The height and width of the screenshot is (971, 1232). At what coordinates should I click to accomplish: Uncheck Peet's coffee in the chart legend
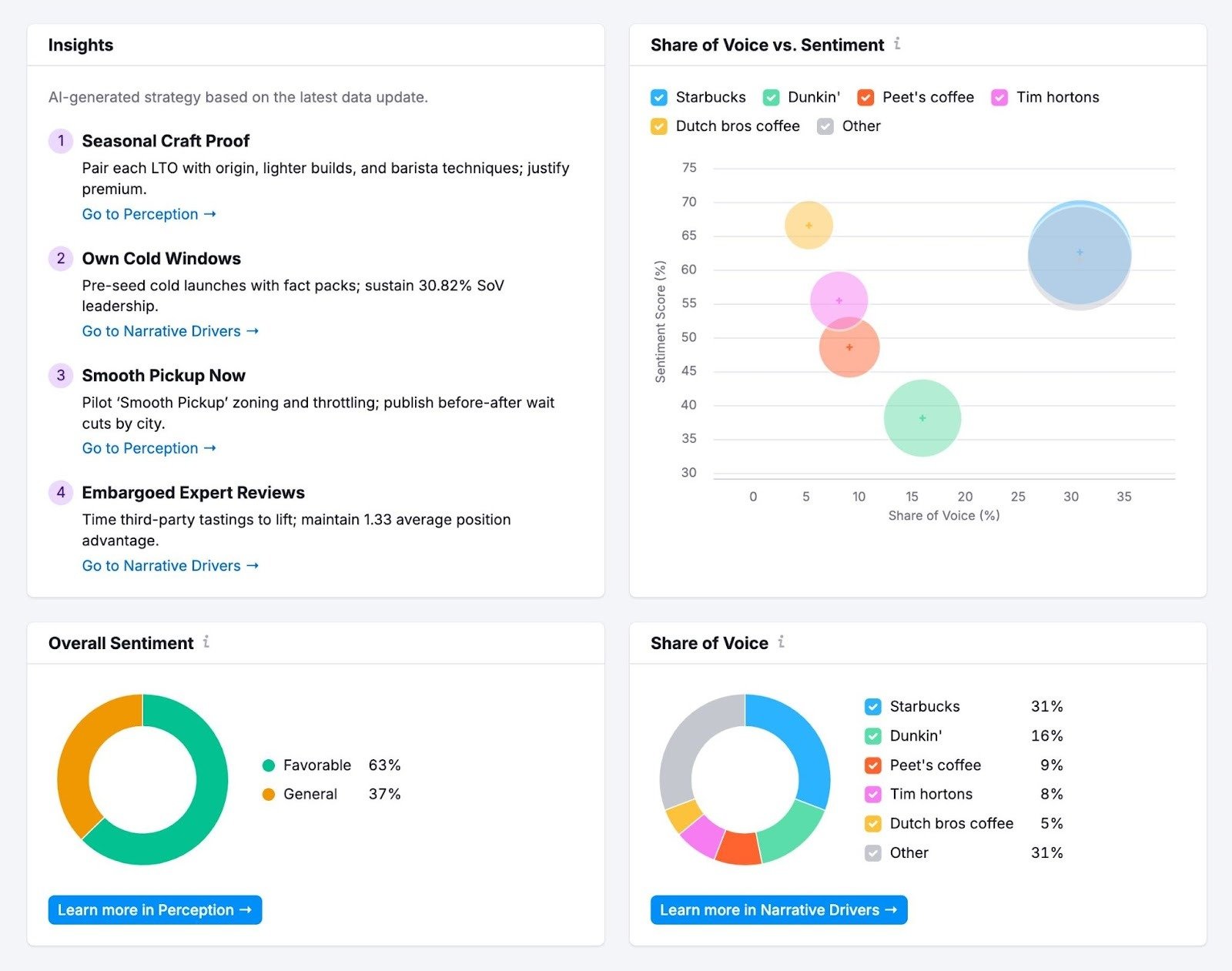(x=865, y=98)
